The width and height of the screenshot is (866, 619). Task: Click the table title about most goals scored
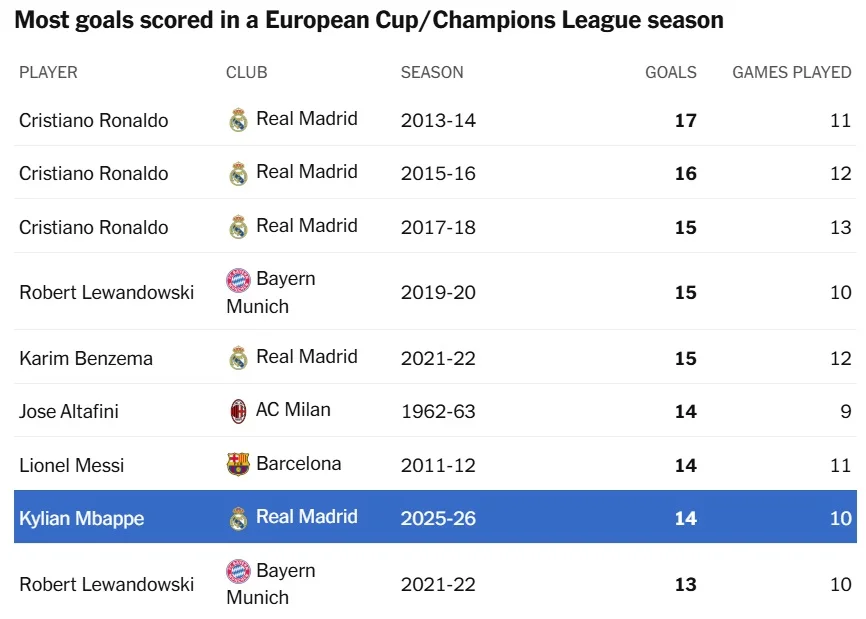(x=369, y=20)
